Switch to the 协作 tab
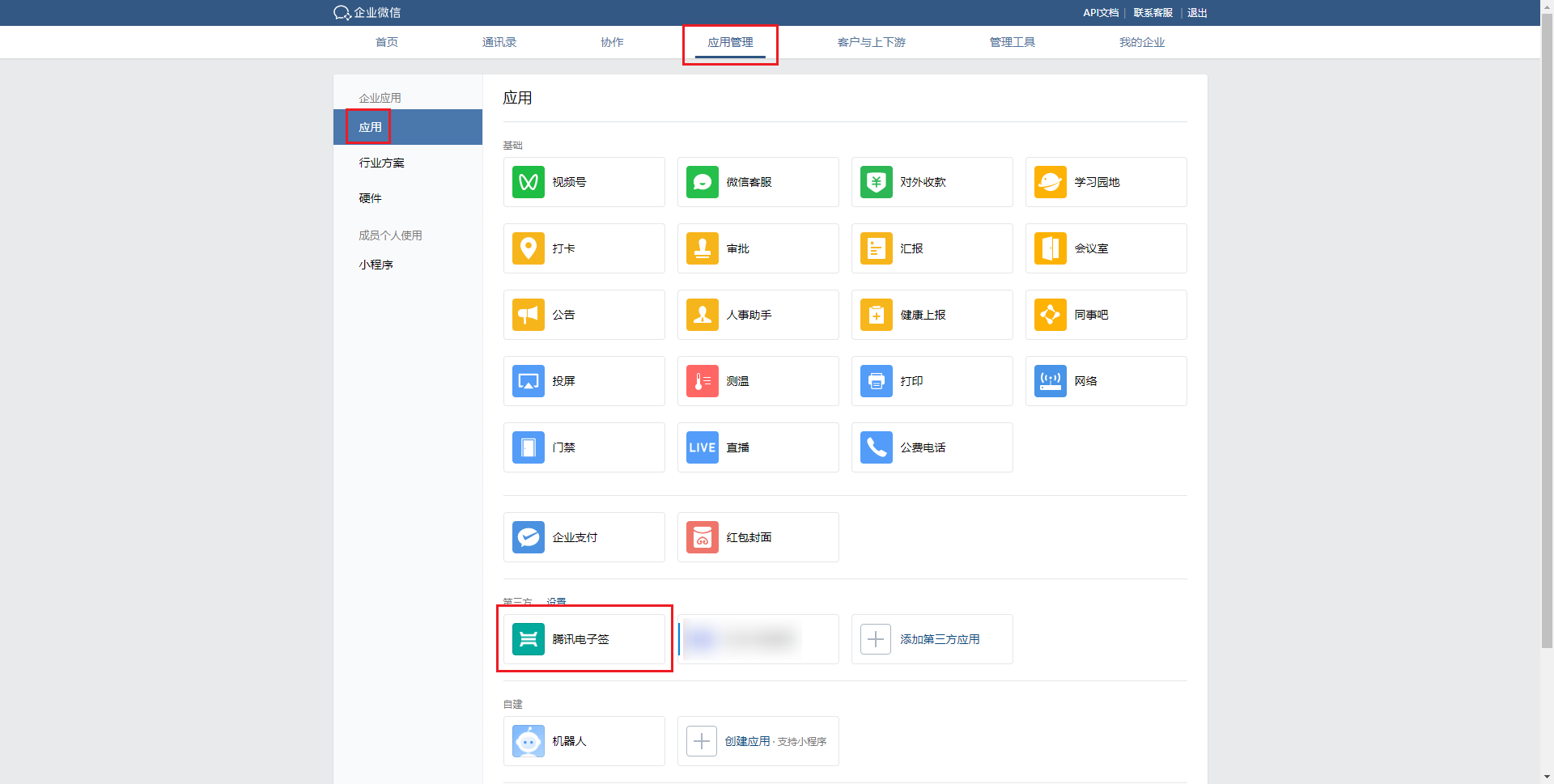1554x784 pixels. pos(612,42)
